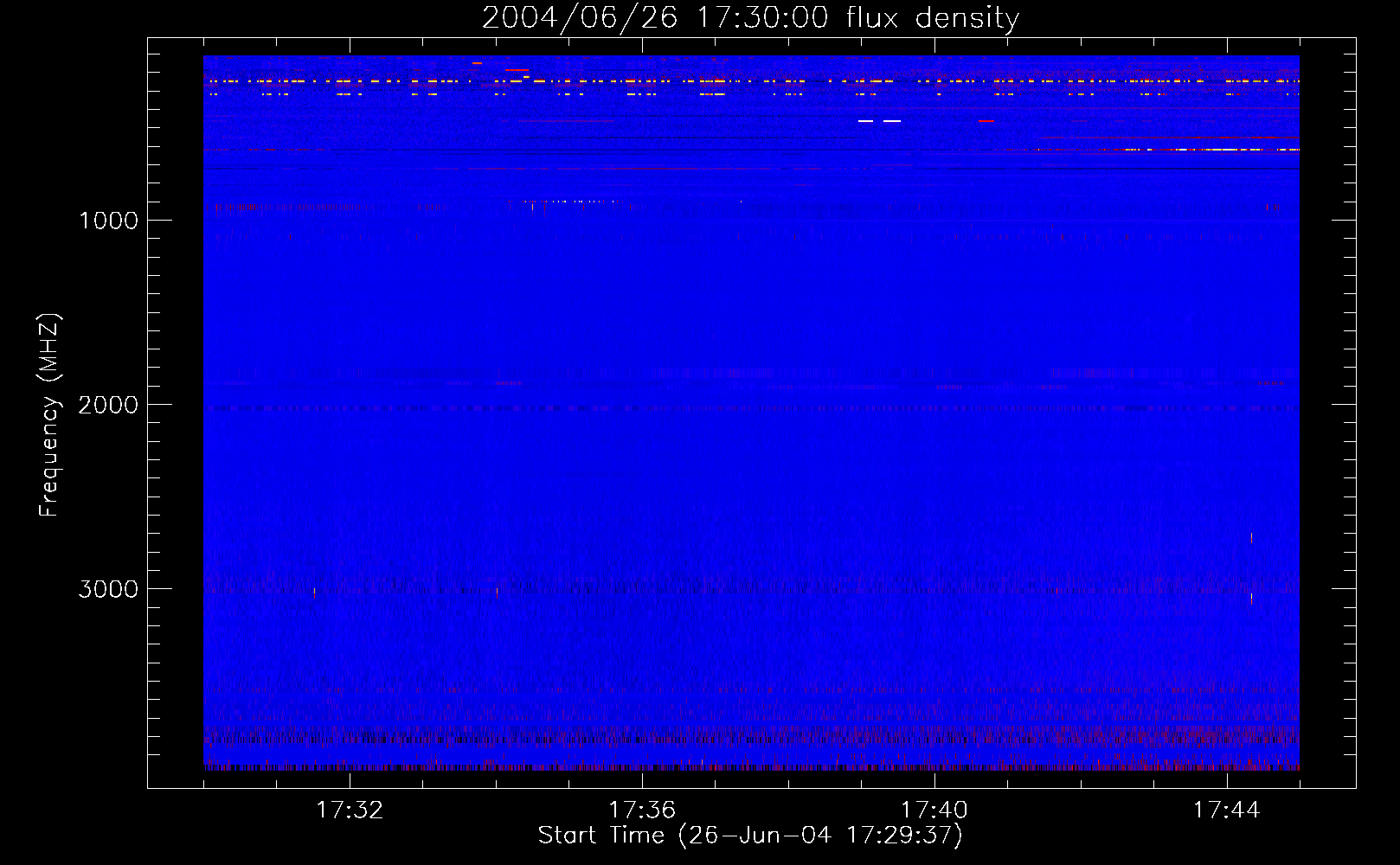Click the '17:32' time axis label
The image size is (1400, 865).
click(x=350, y=811)
